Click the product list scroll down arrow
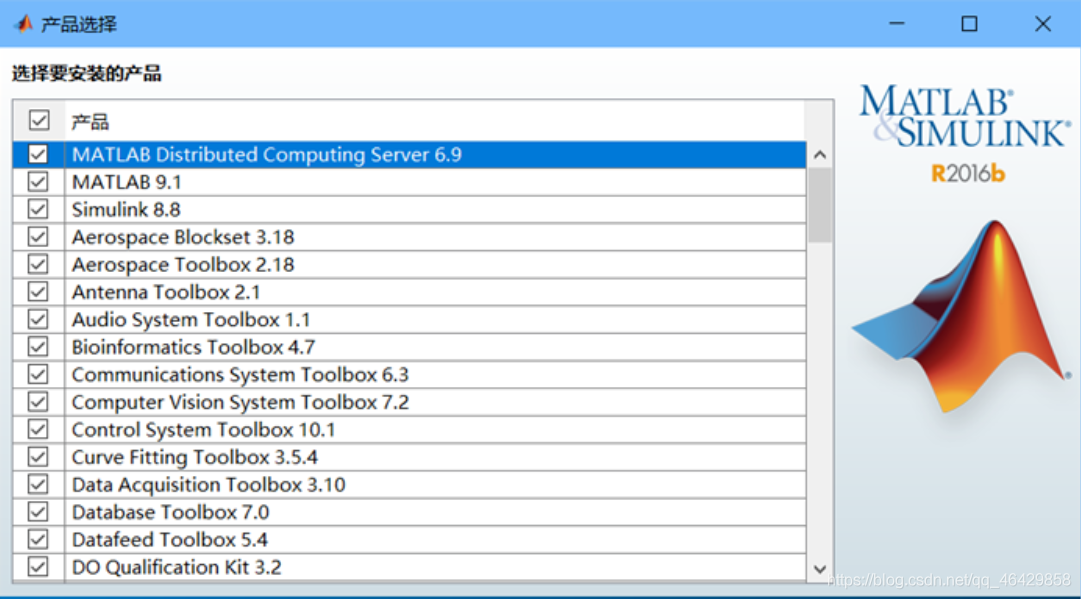This screenshot has height=599, width=1081. [x=820, y=569]
